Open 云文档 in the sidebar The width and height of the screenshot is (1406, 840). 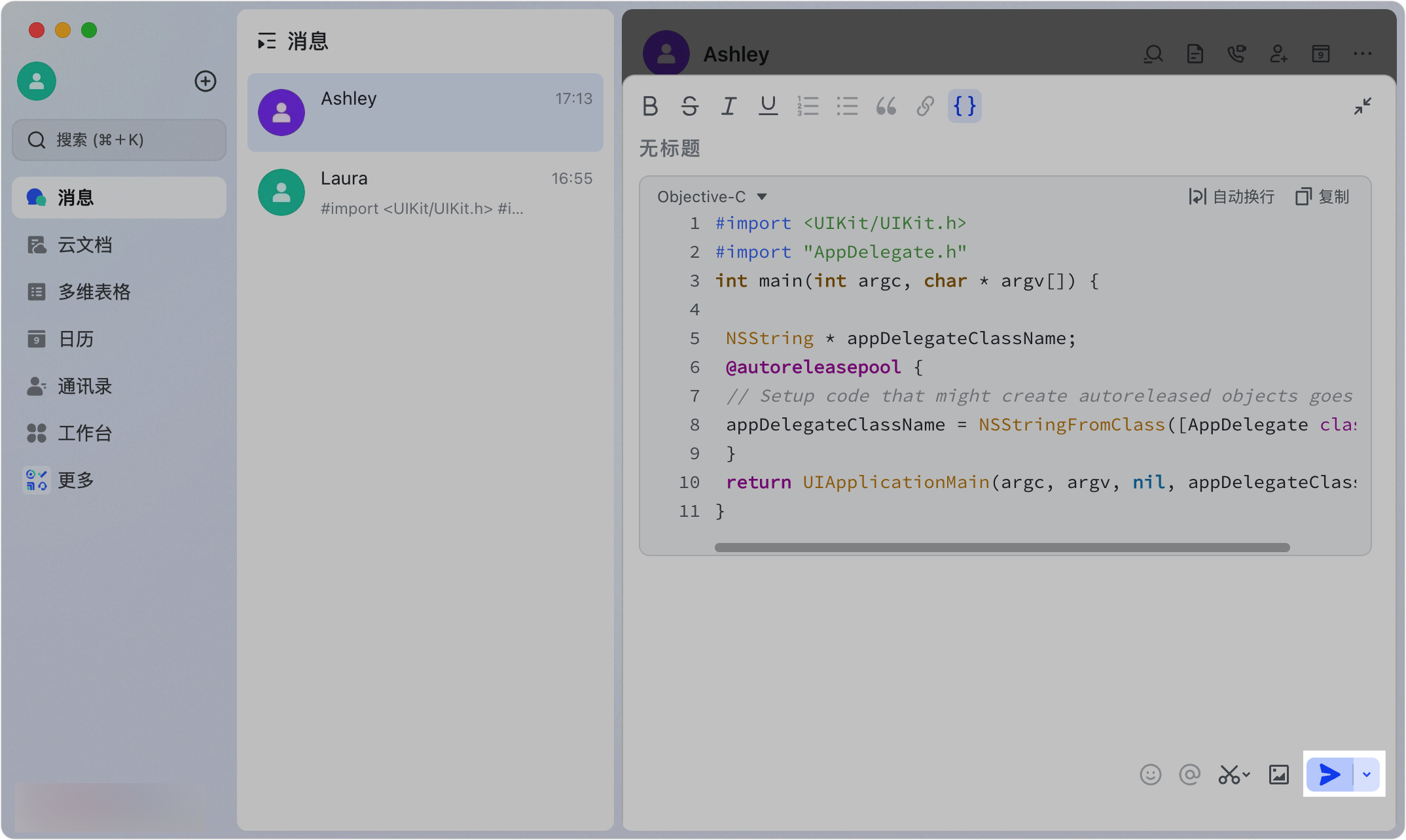coord(119,245)
